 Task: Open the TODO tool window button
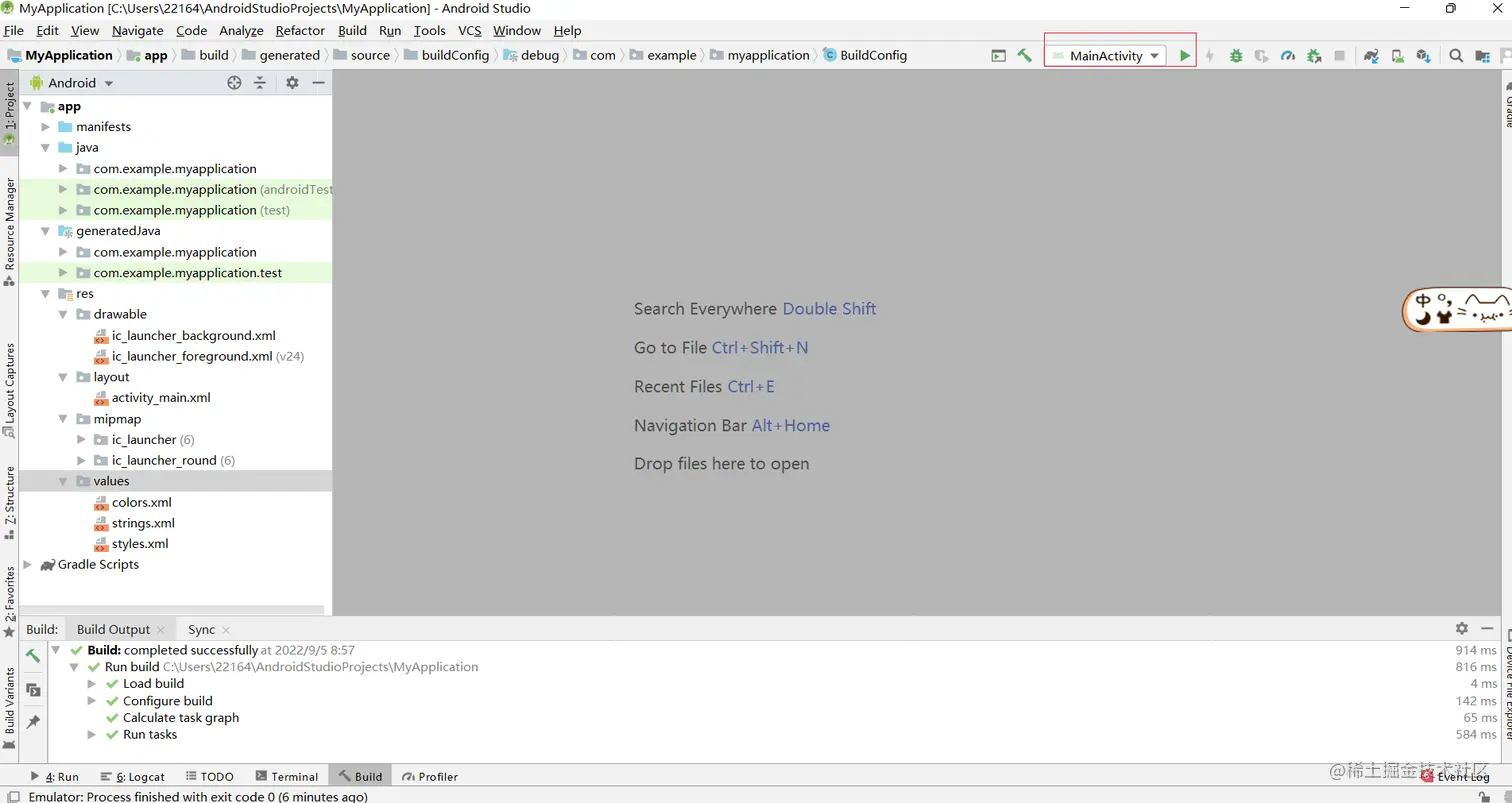[209, 776]
